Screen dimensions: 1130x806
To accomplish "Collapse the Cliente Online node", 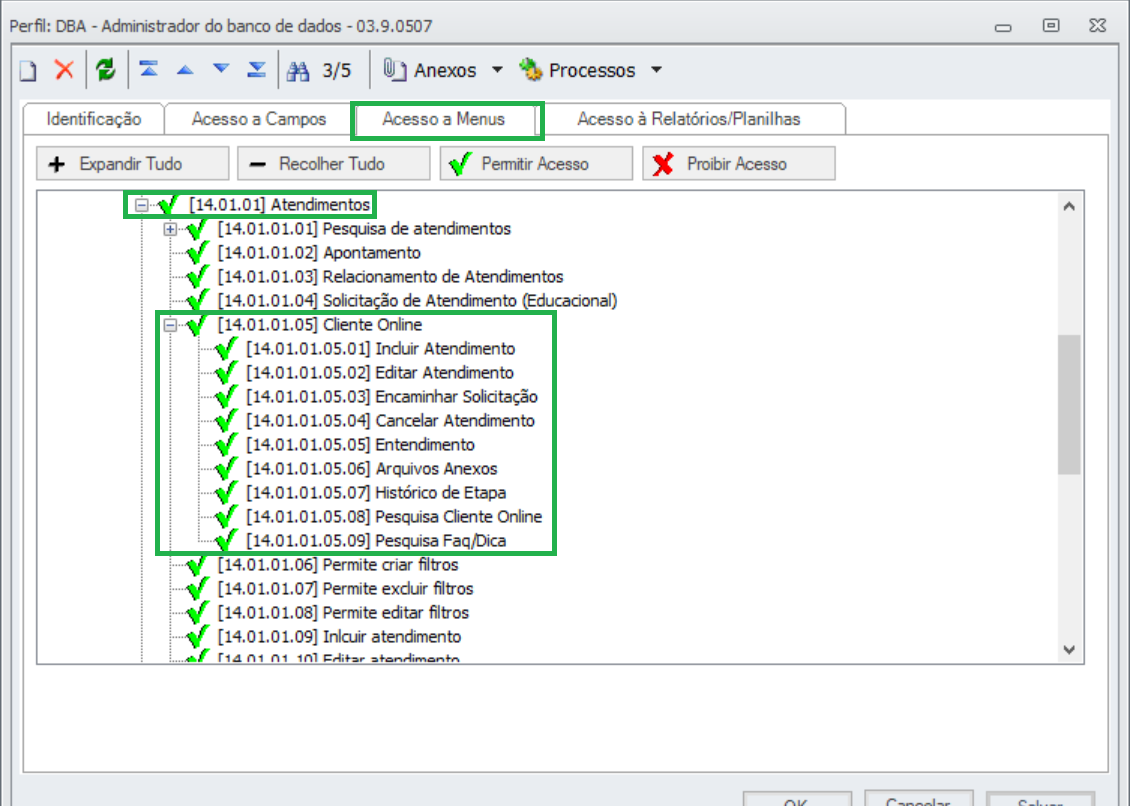I will 170,325.
